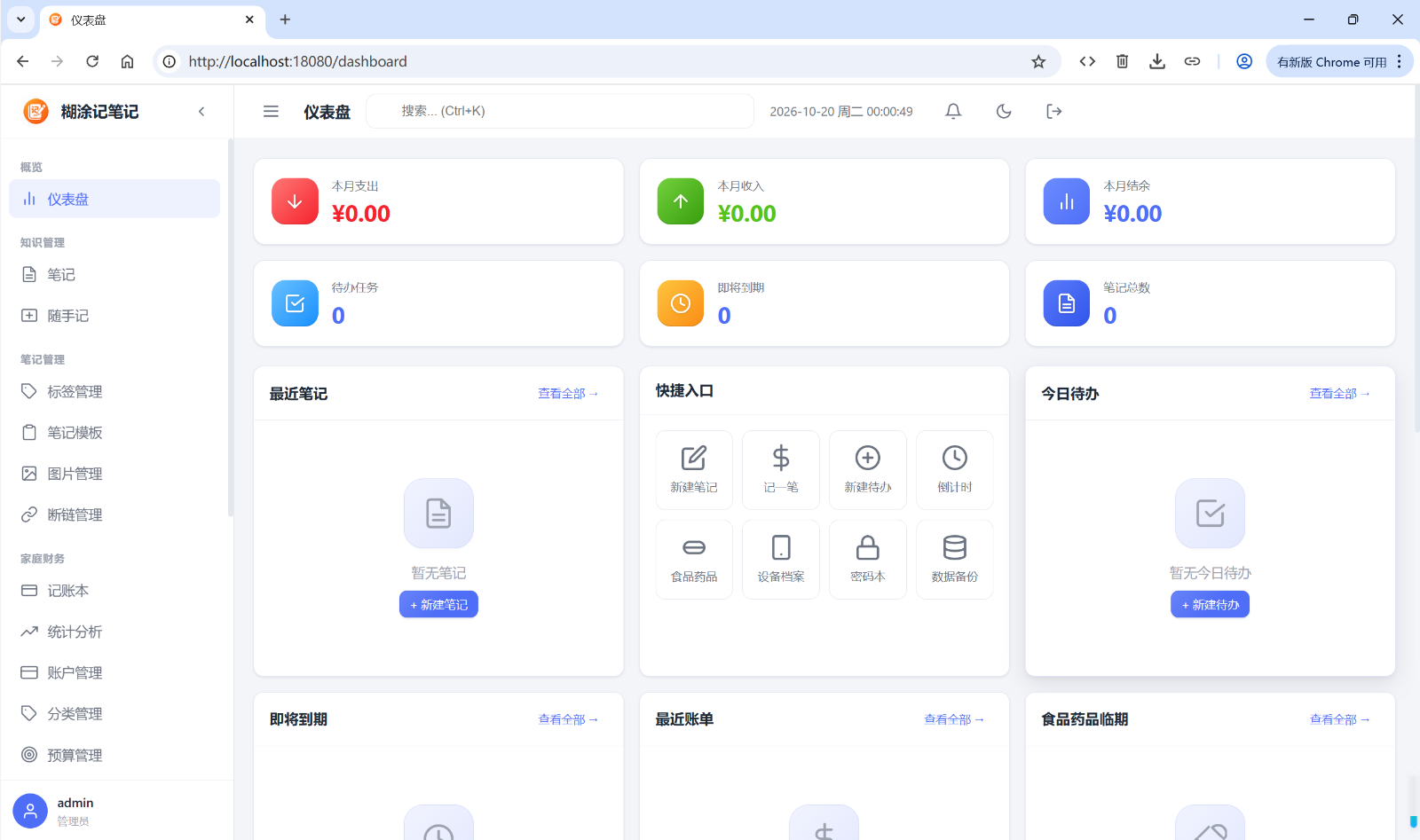Open 密码本 quick entry tile
1420x840 pixels.
click(x=868, y=560)
